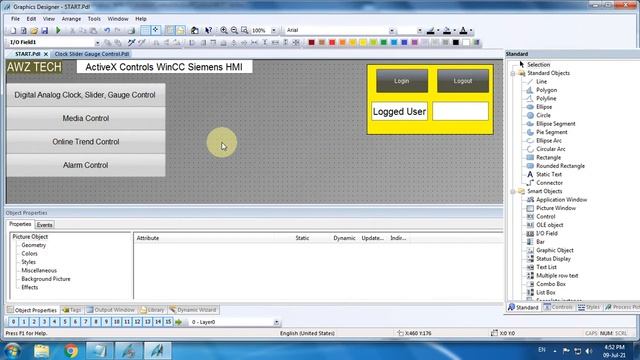The height and width of the screenshot is (360, 640).
Task: Click the Save diskette icon
Action: point(44,31)
